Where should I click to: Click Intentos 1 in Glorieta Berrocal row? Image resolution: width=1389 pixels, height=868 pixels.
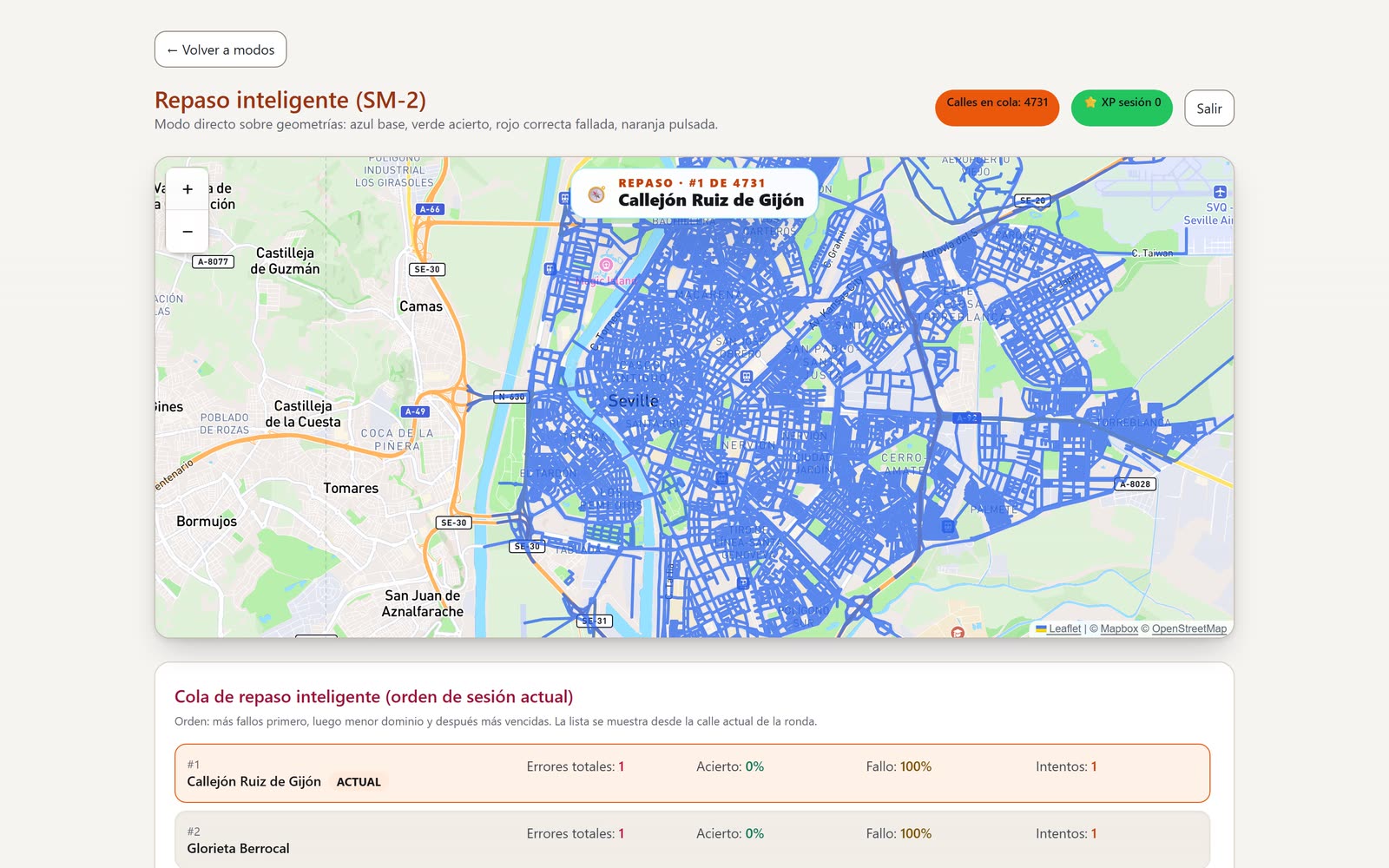[1066, 833]
